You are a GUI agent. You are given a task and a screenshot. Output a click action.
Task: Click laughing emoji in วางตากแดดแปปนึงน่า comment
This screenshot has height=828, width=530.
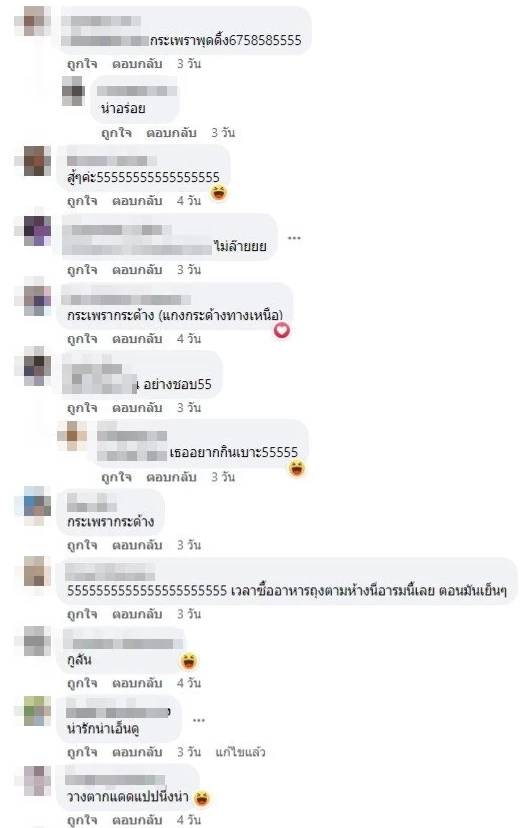[x=202, y=797]
